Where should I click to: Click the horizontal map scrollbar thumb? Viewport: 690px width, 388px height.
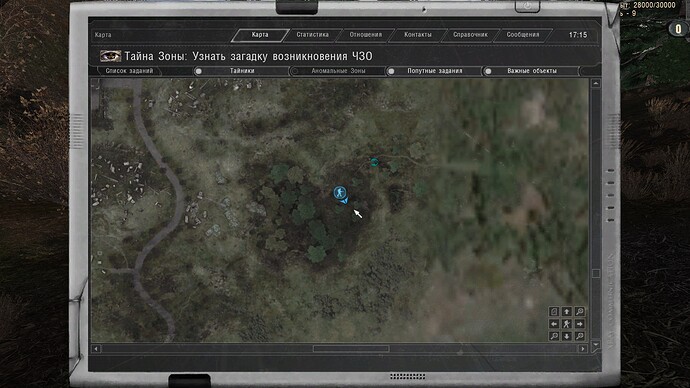351,348
